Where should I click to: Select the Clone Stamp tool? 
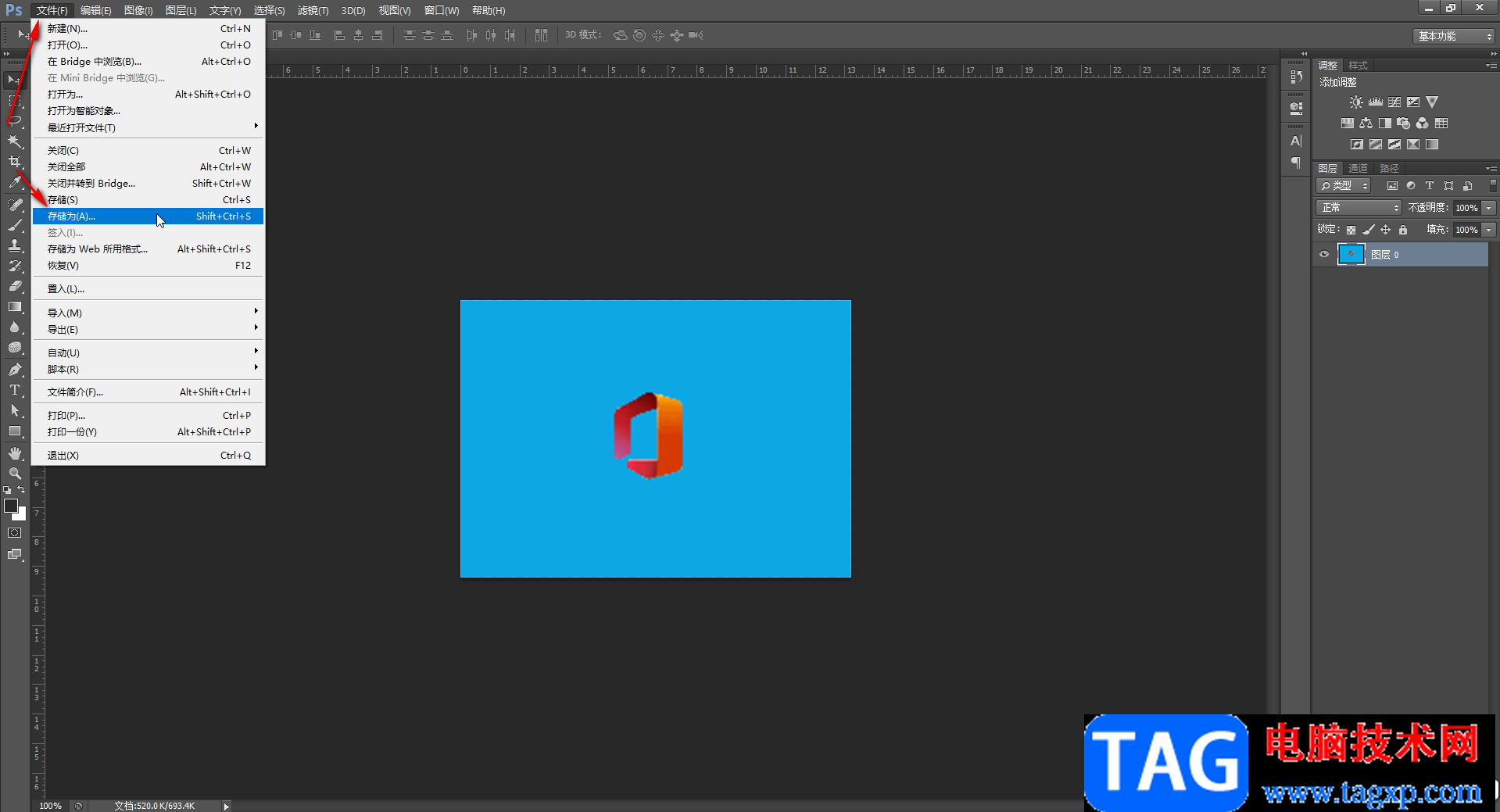(14, 245)
